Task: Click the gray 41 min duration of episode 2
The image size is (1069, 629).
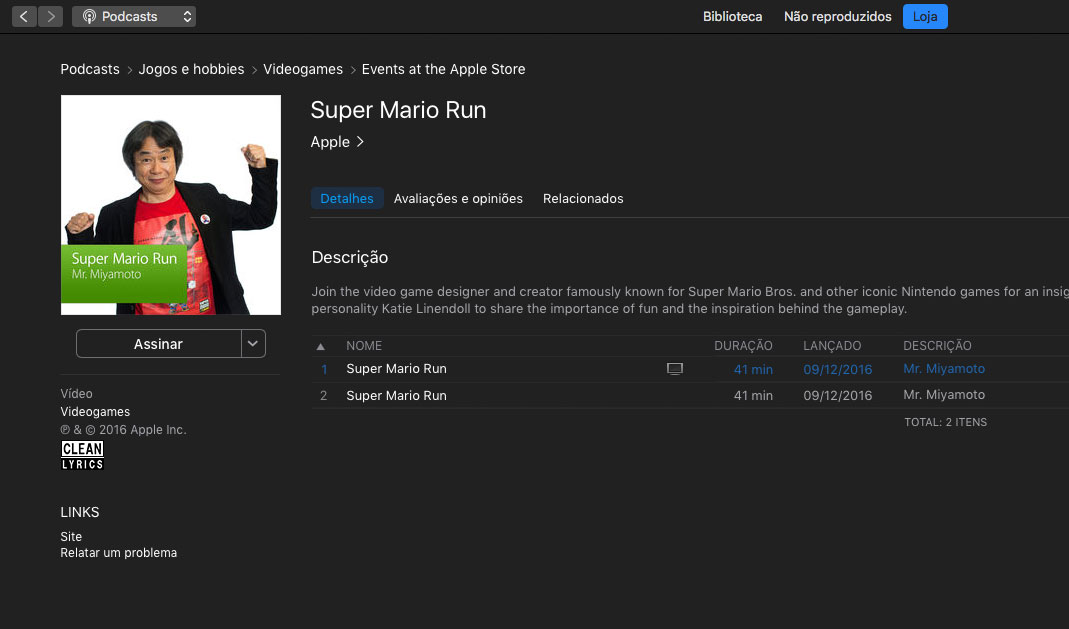Action: 753,395
